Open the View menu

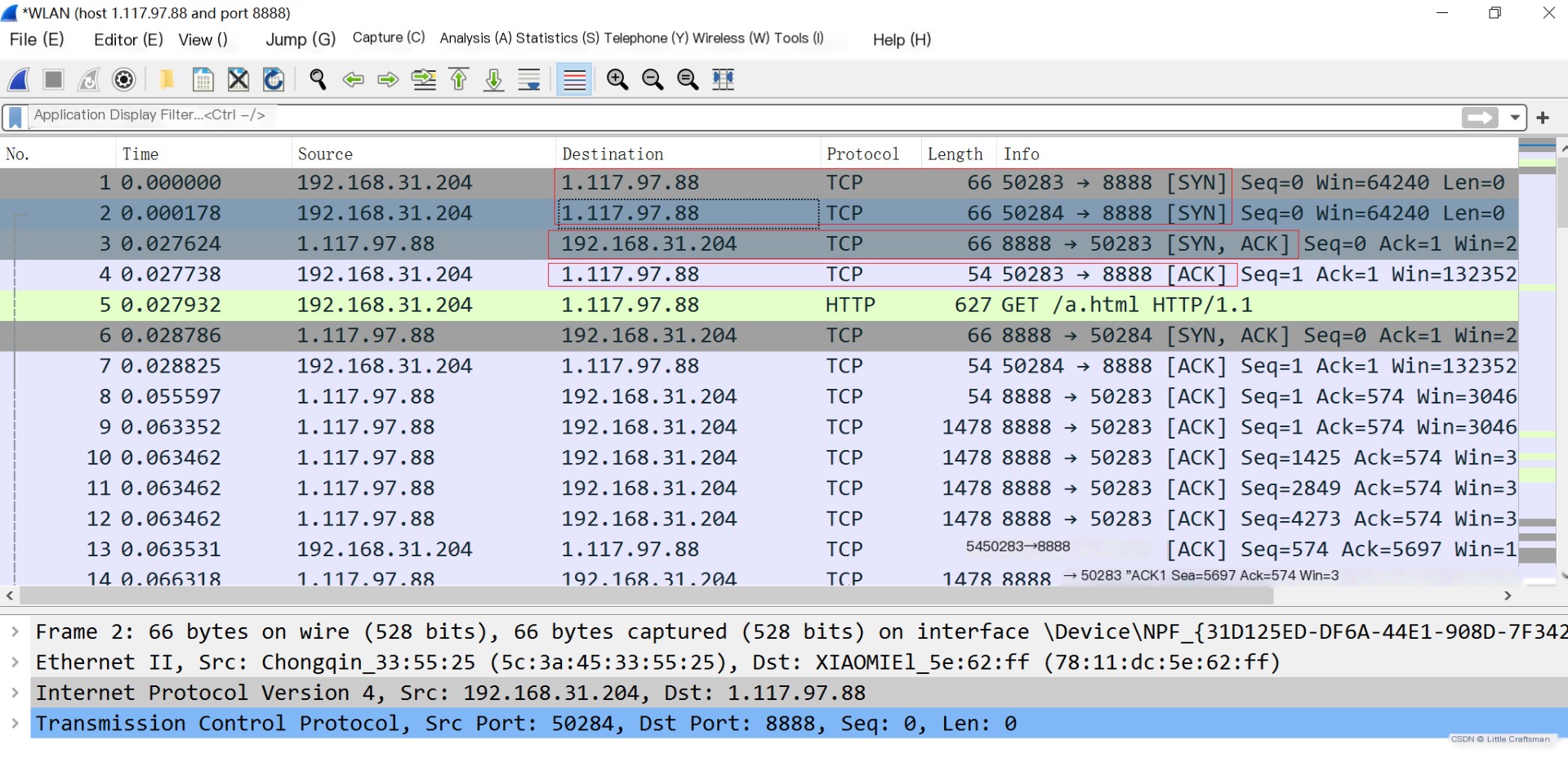point(203,39)
